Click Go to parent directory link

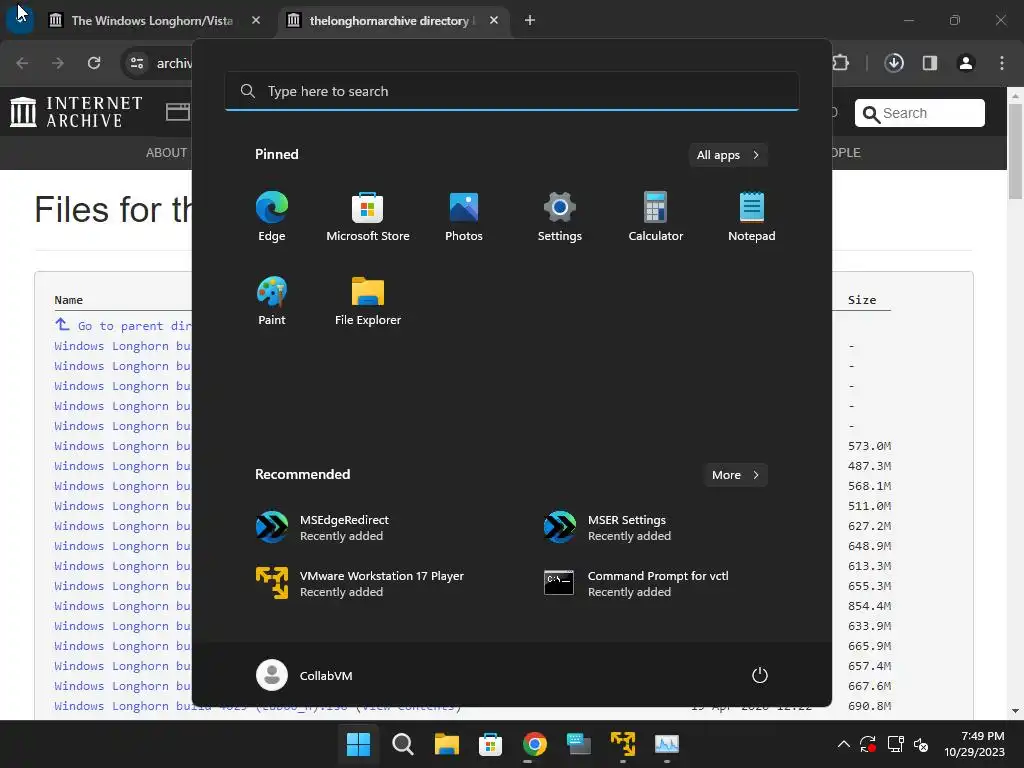pos(123,325)
